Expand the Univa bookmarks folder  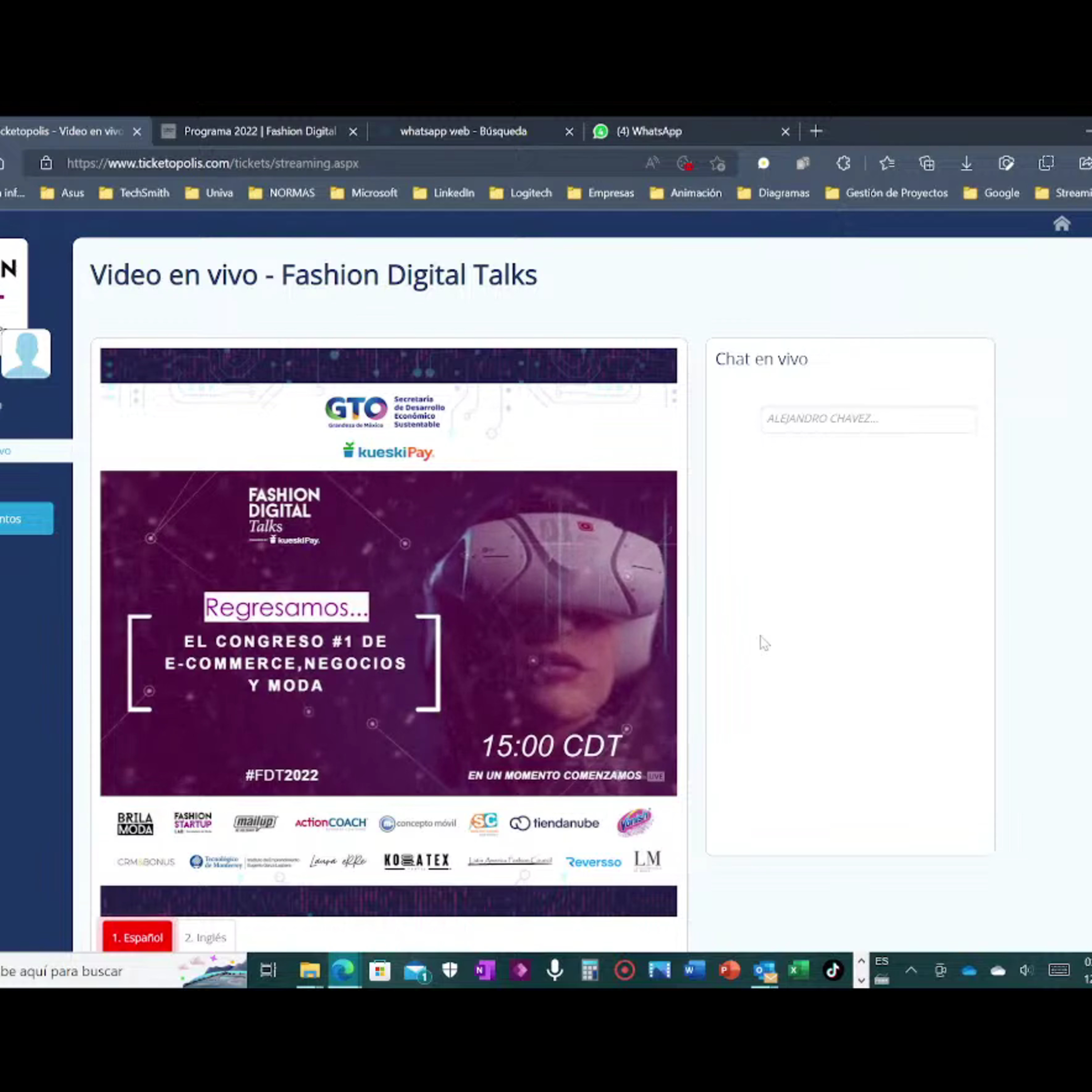point(209,193)
